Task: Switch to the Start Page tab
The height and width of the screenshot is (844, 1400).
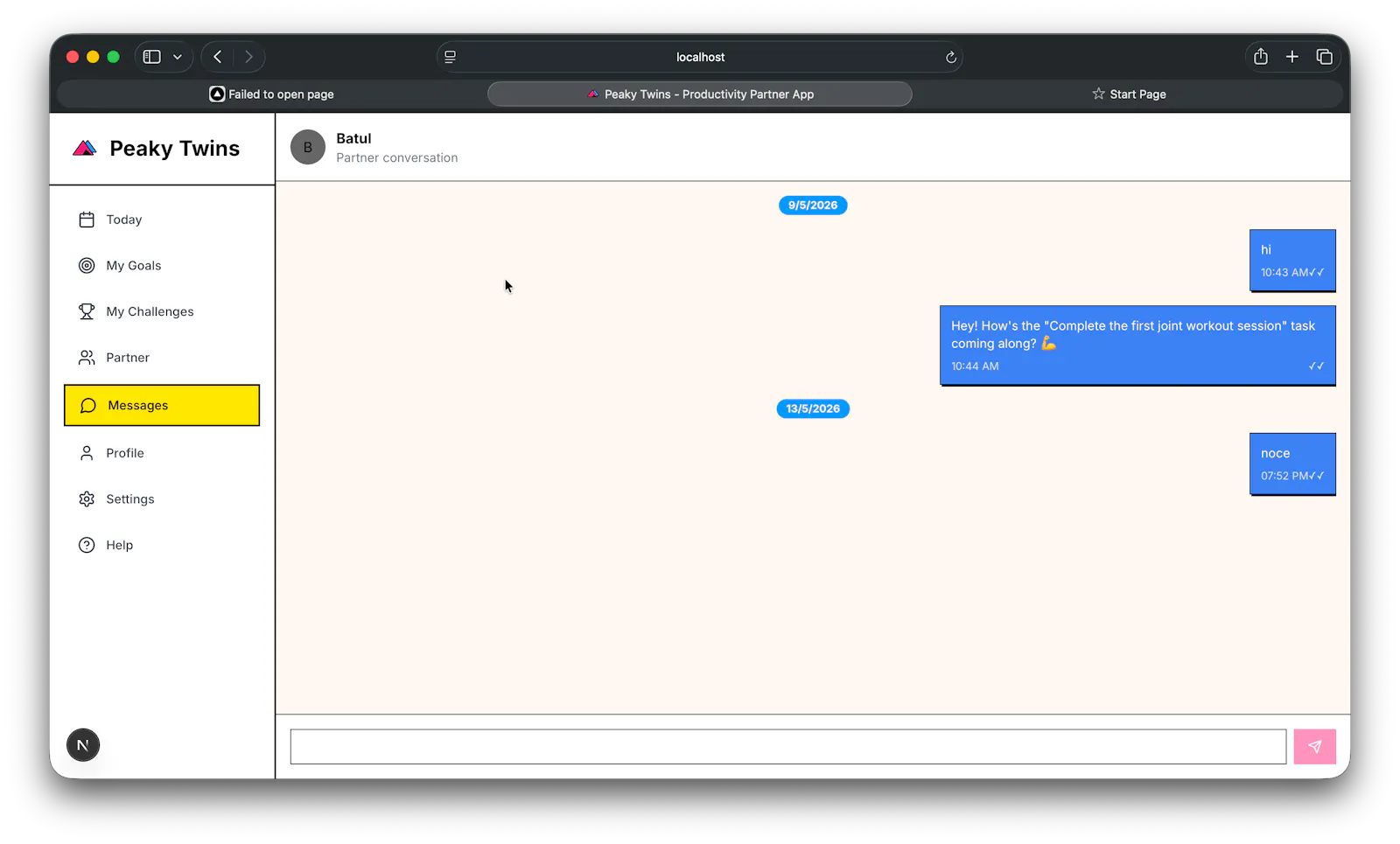Action: pyautogui.click(x=1129, y=94)
